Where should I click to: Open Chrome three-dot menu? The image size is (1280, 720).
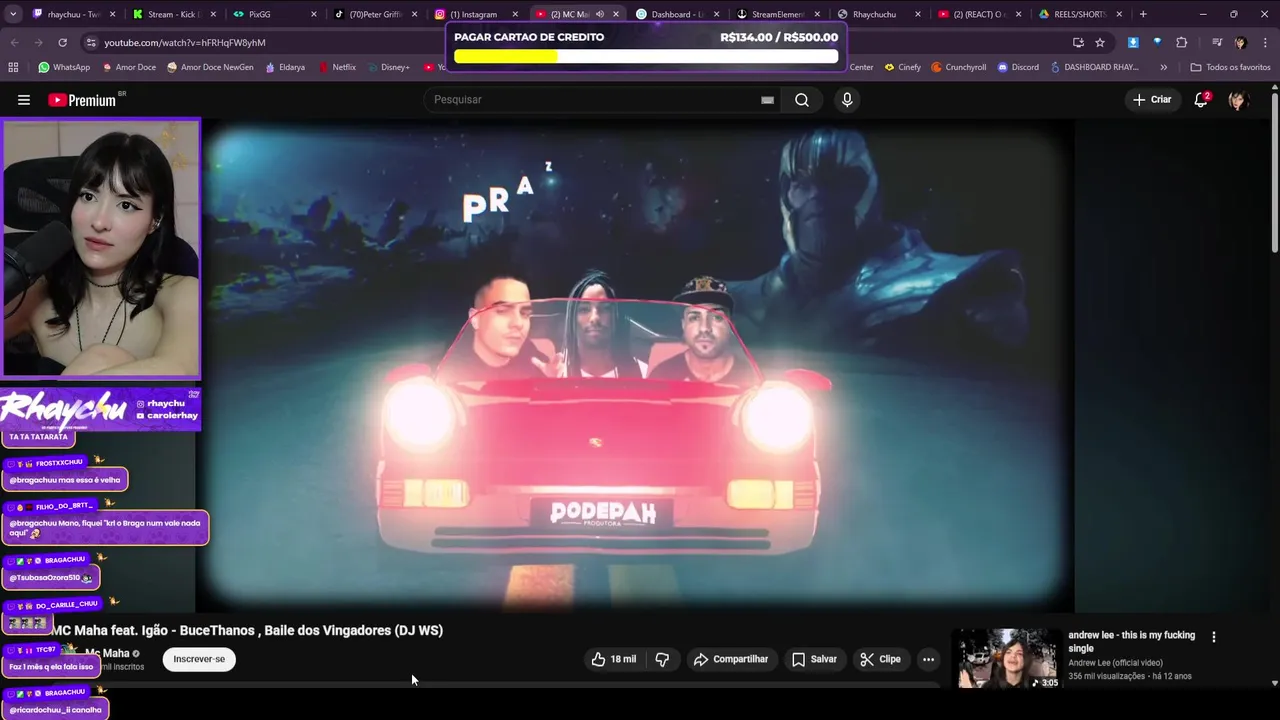(x=1264, y=42)
